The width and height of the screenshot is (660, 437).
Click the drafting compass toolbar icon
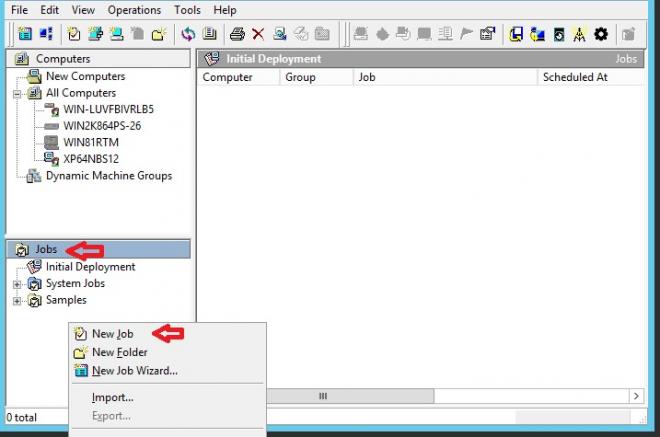pos(580,34)
